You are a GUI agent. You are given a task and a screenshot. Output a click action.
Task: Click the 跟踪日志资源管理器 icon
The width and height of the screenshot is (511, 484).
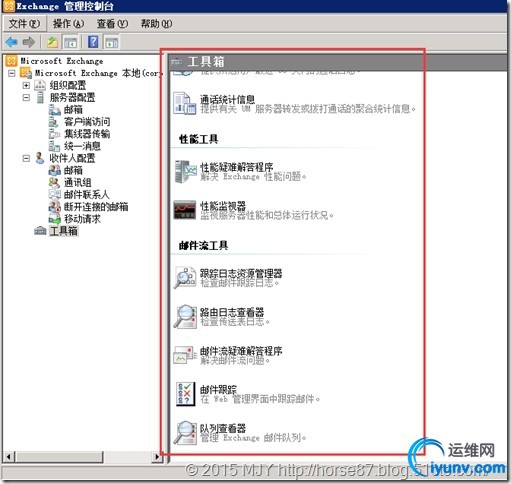pos(185,277)
